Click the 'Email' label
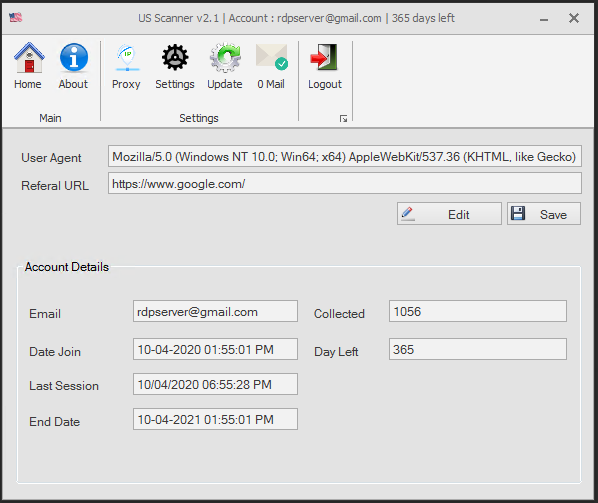Viewport: 598px width, 503px height. [45, 314]
